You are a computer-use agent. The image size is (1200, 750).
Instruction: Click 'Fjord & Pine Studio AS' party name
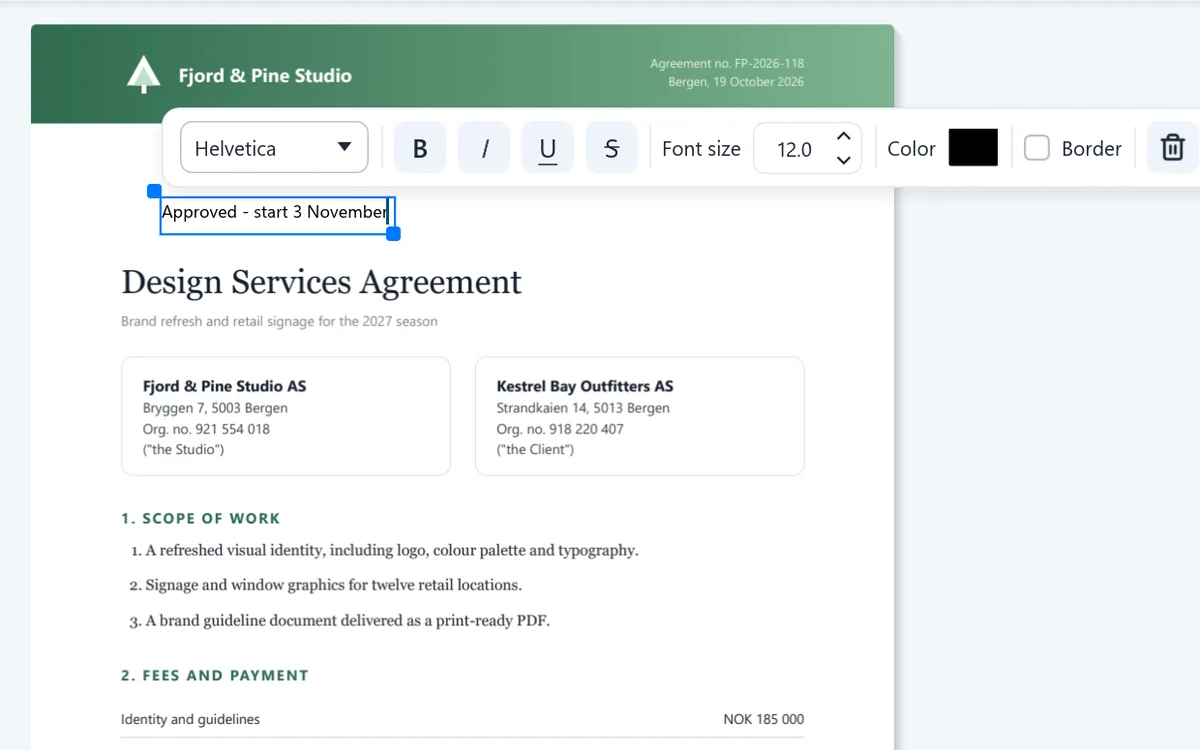click(x=225, y=386)
